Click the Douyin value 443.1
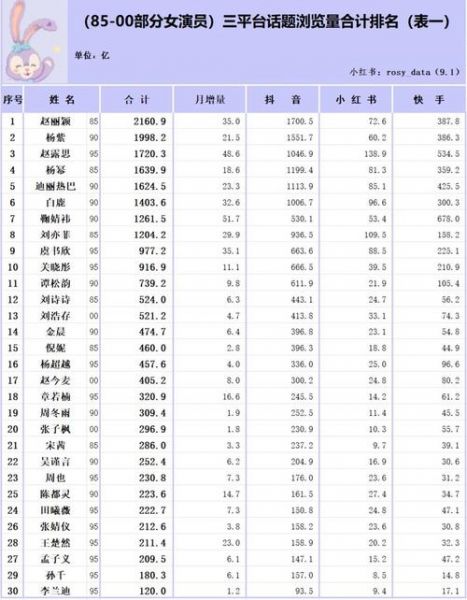This screenshot has height=600, width=467. (x=302, y=300)
